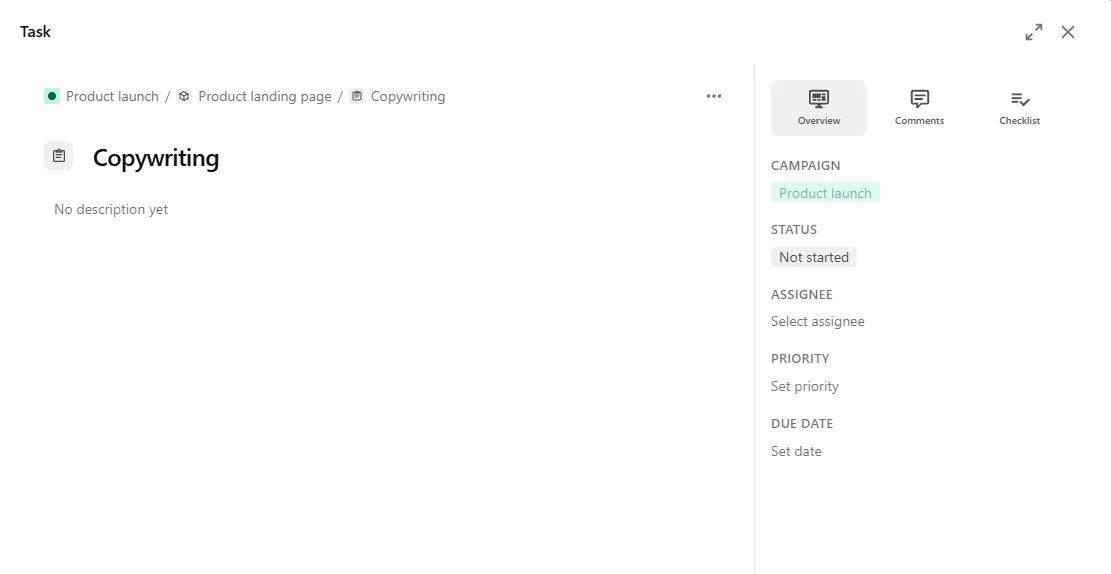Switch to the Overview tab

pyautogui.click(x=818, y=108)
